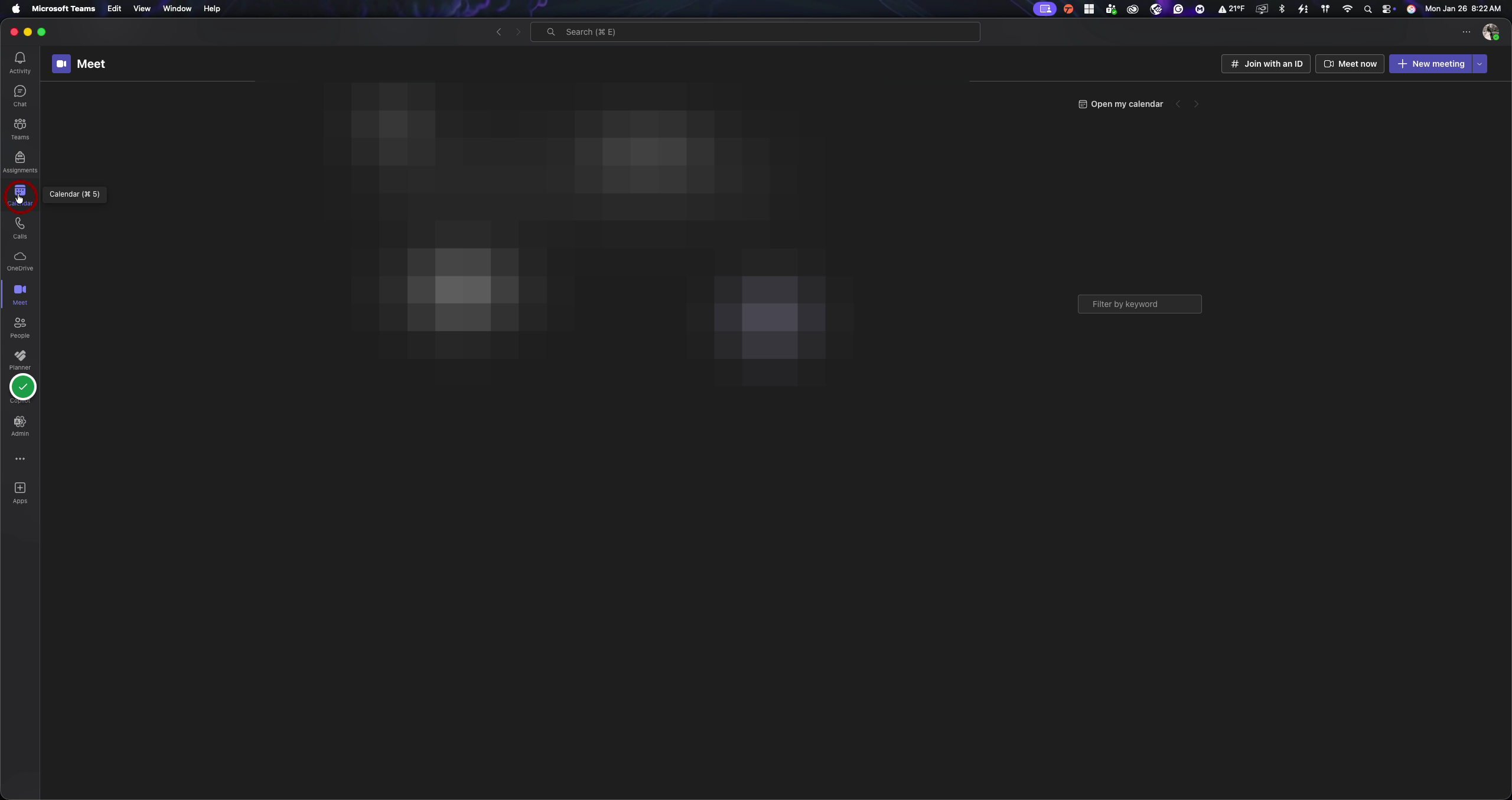Open OneDrive in the sidebar
This screenshot has width=1512, height=800.
[x=19, y=261]
